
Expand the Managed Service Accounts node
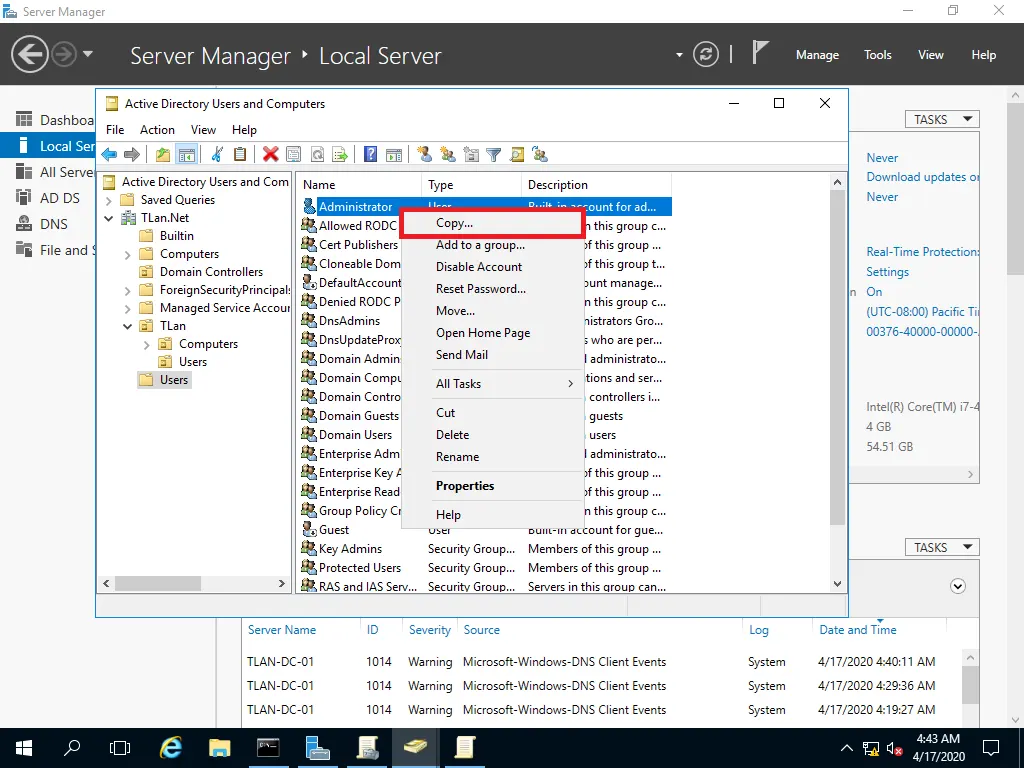pos(128,308)
